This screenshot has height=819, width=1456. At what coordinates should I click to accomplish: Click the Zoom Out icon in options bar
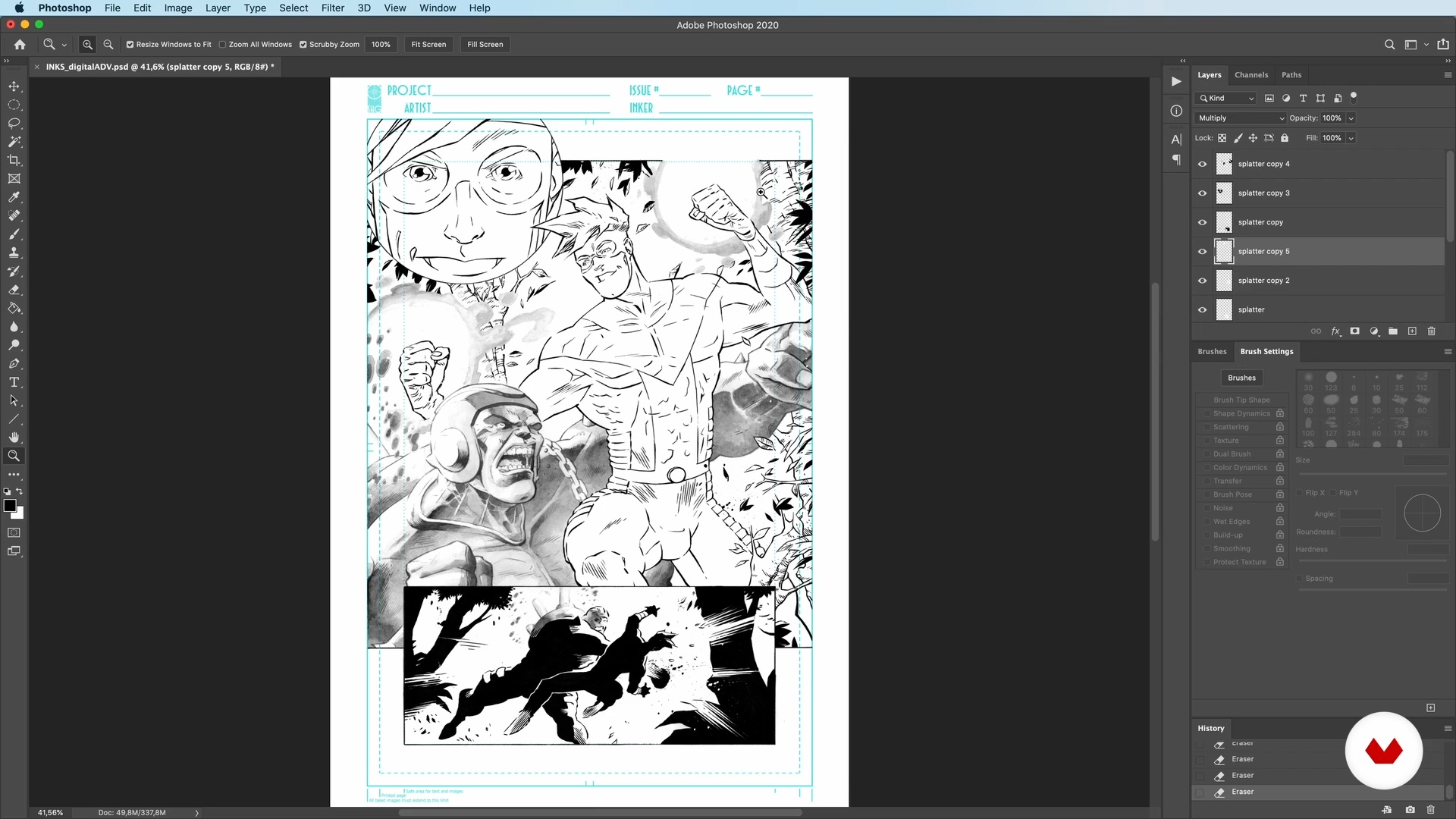(108, 45)
